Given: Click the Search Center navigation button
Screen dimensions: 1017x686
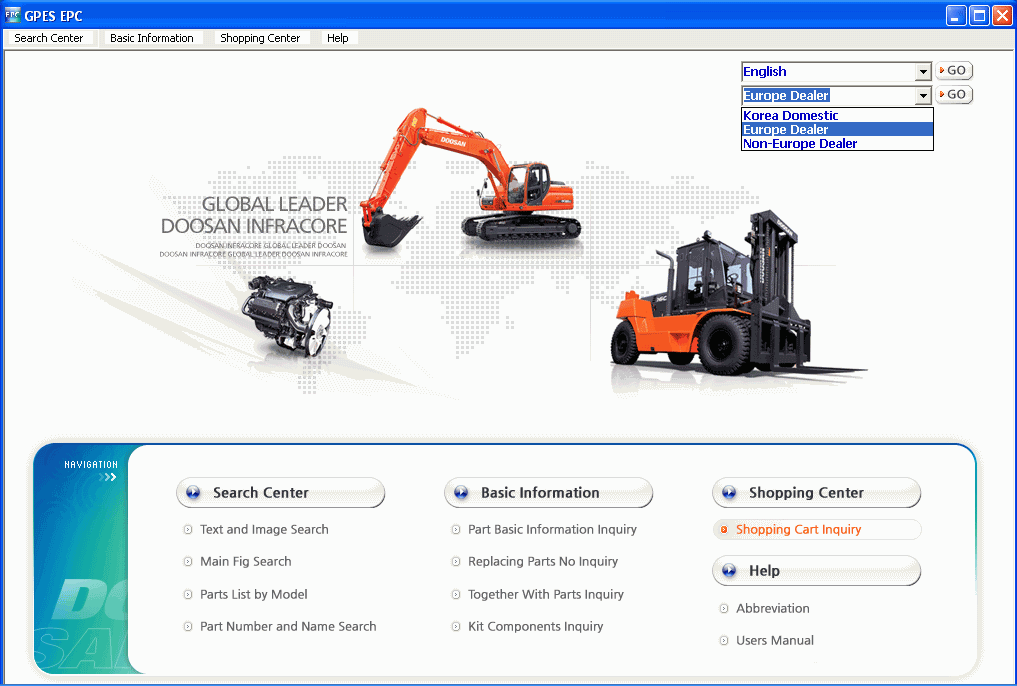Looking at the screenshot, I should [x=280, y=493].
